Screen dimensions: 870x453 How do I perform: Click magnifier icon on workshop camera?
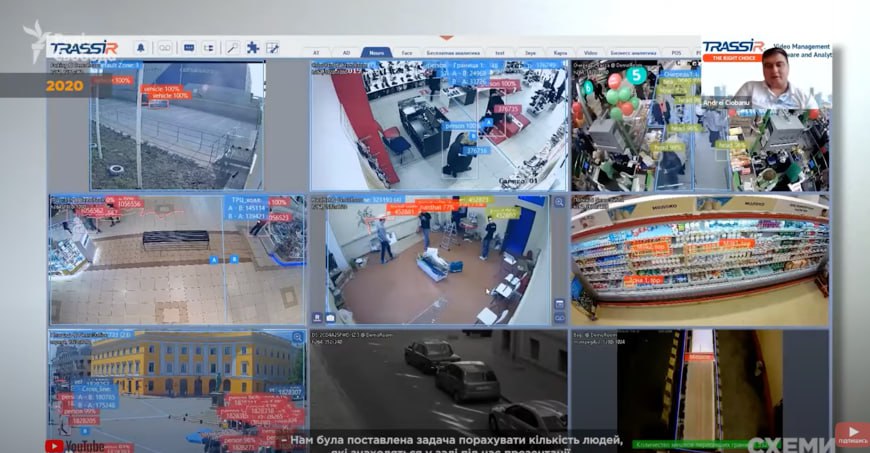pos(559,202)
